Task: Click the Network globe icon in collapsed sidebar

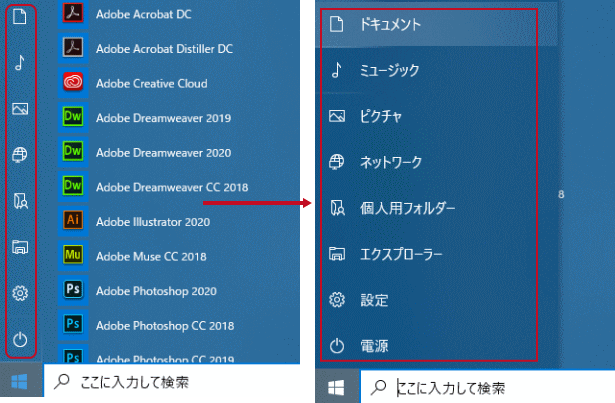Action: (x=20, y=155)
